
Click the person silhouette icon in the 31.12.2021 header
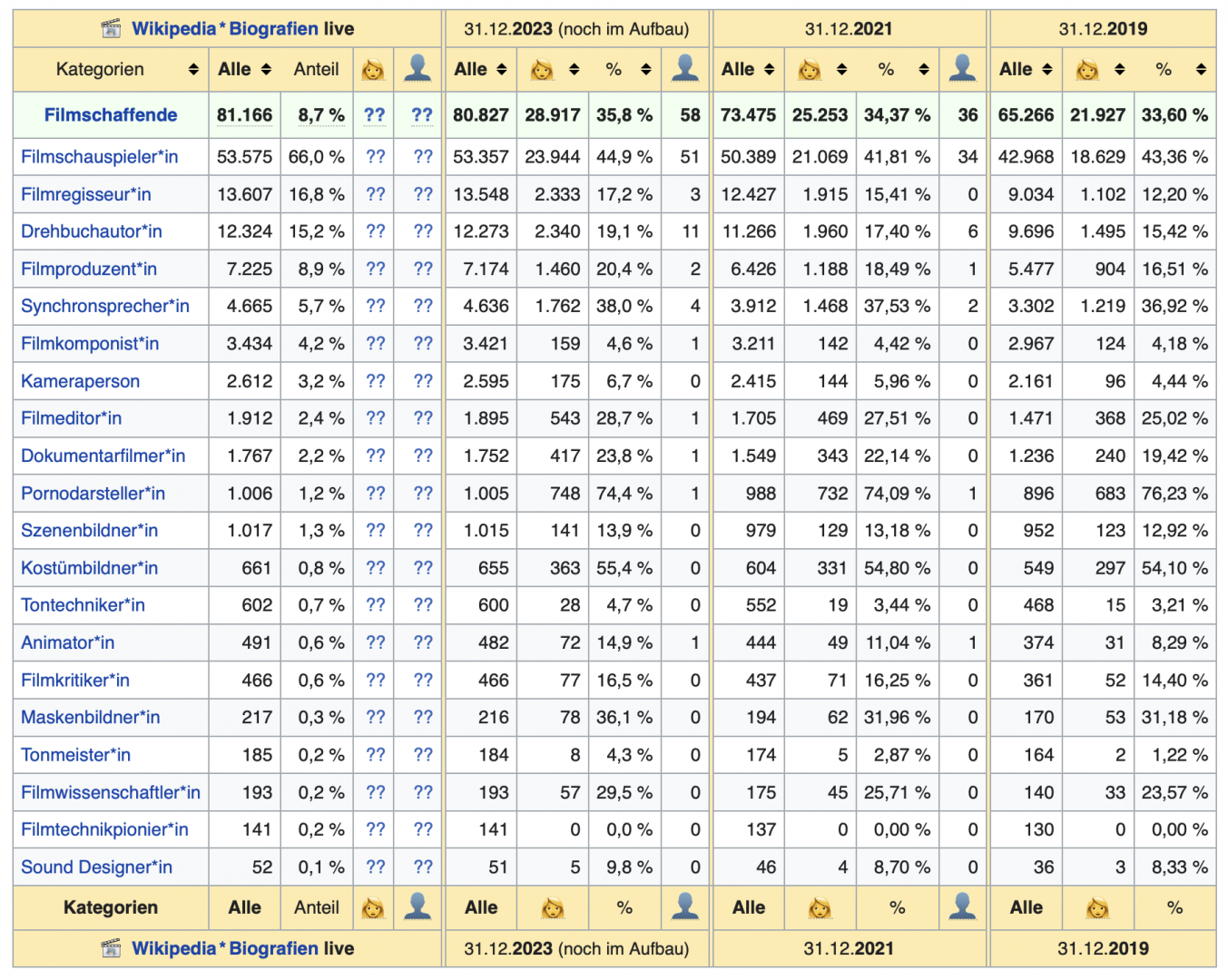click(962, 68)
